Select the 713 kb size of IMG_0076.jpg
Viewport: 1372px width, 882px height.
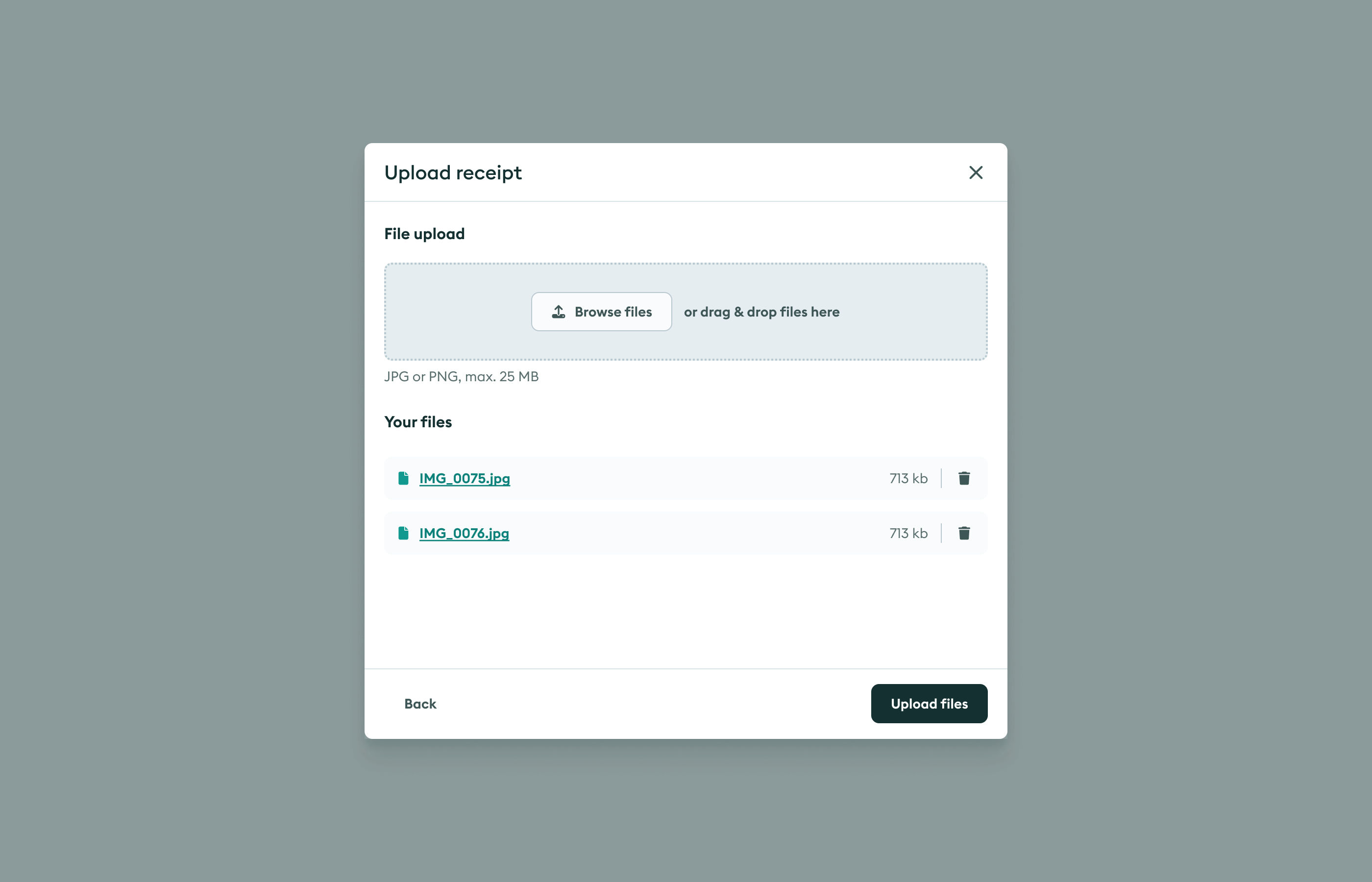908,533
